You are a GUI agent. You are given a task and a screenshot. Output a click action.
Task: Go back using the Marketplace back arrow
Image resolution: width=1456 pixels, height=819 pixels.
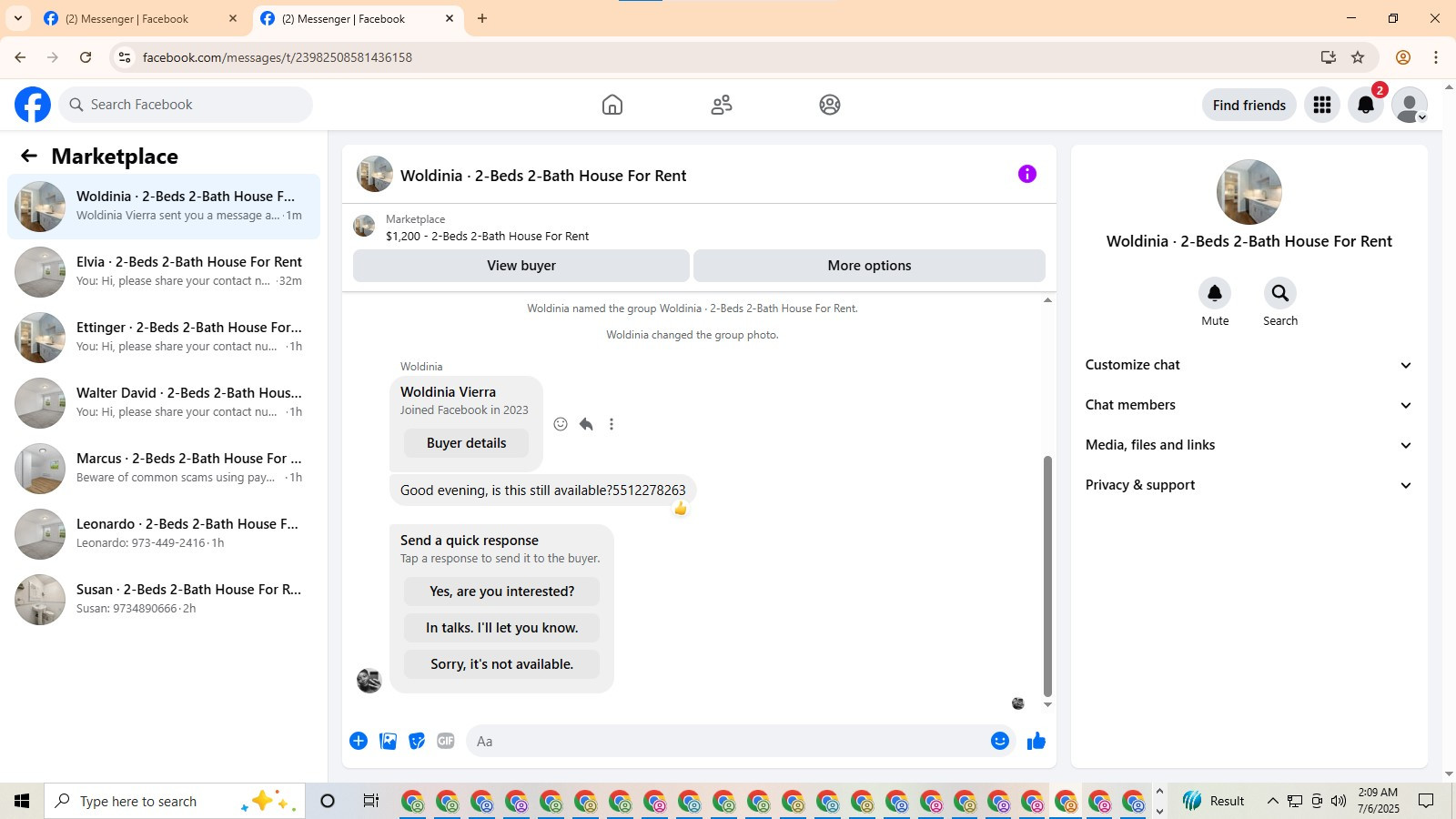pyautogui.click(x=29, y=156)
